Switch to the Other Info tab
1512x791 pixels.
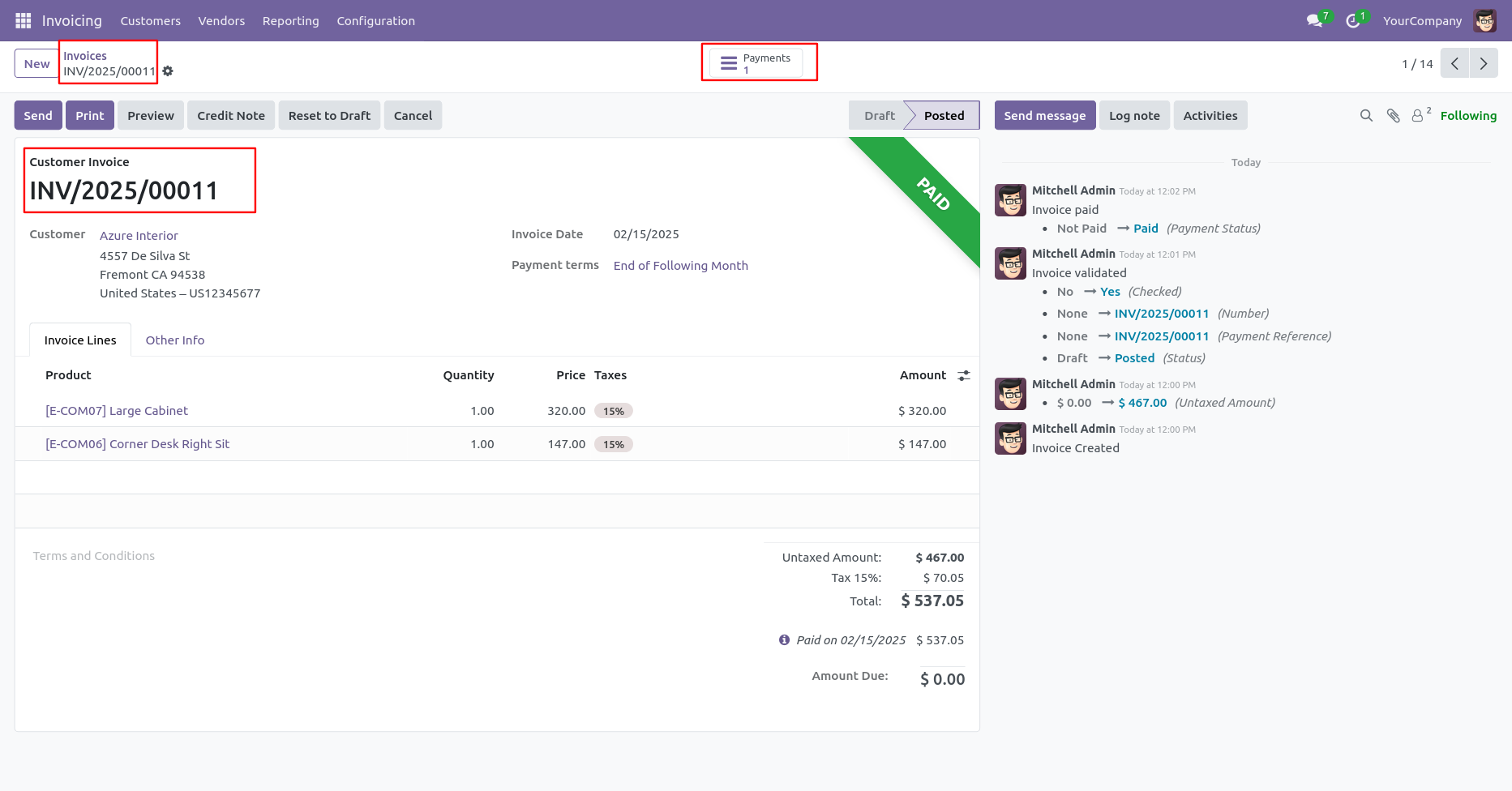pyautogui.click(x=175, y=340)
